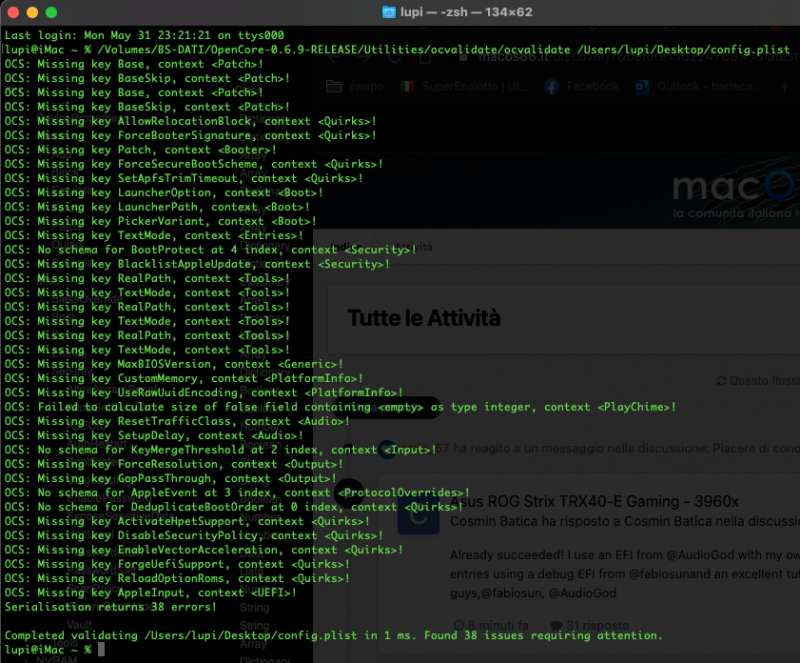This screenshot has width=800, height=663.
Task: Open 'swapo' bookmark folder in background browser
Action: (355, 87)
